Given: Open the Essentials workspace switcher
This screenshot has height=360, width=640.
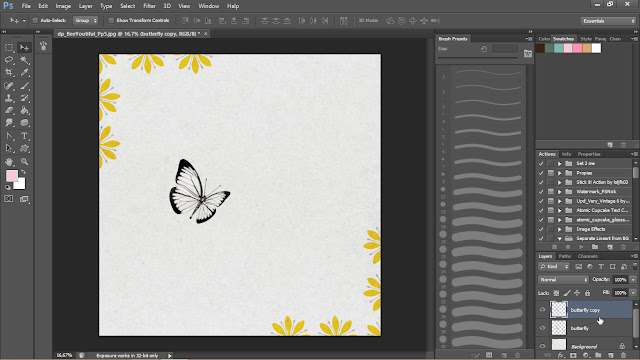Looking at the screenshot, I should [608, 21].
